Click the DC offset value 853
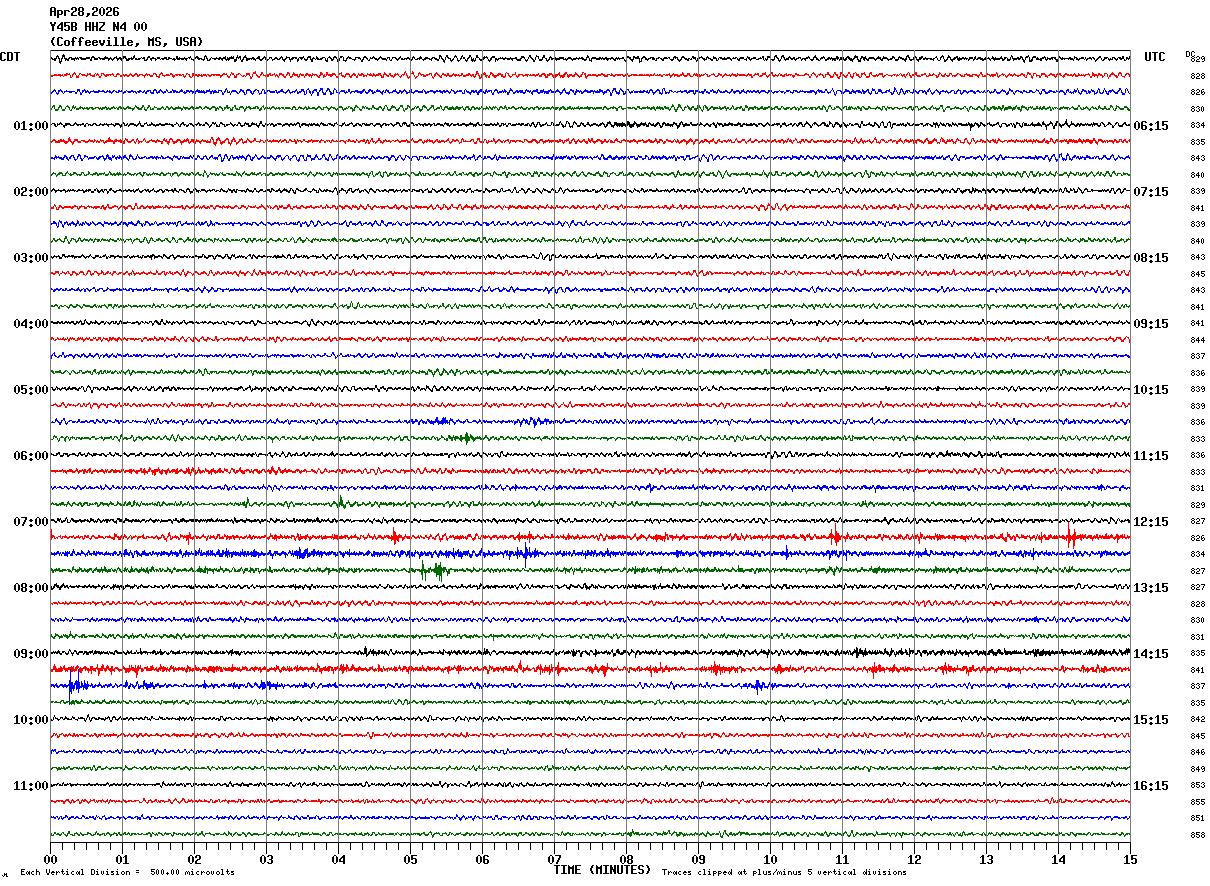Image resolution: width=1210 pixels, height=886 pixels. pyautogui.click(x=1197, y=786)
